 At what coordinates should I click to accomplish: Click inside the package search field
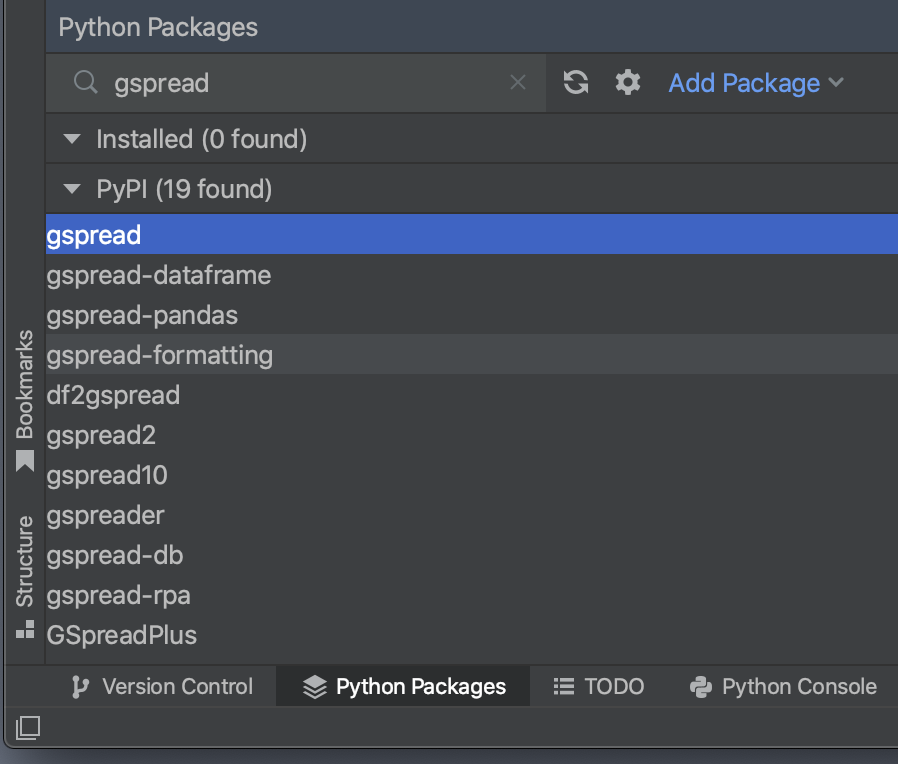coord(280,83)
